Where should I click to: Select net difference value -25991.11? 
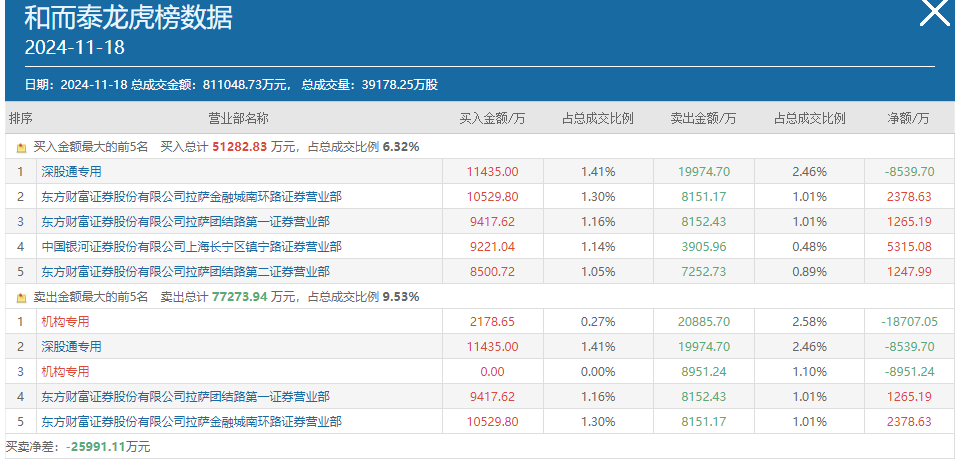pos(96,447)
